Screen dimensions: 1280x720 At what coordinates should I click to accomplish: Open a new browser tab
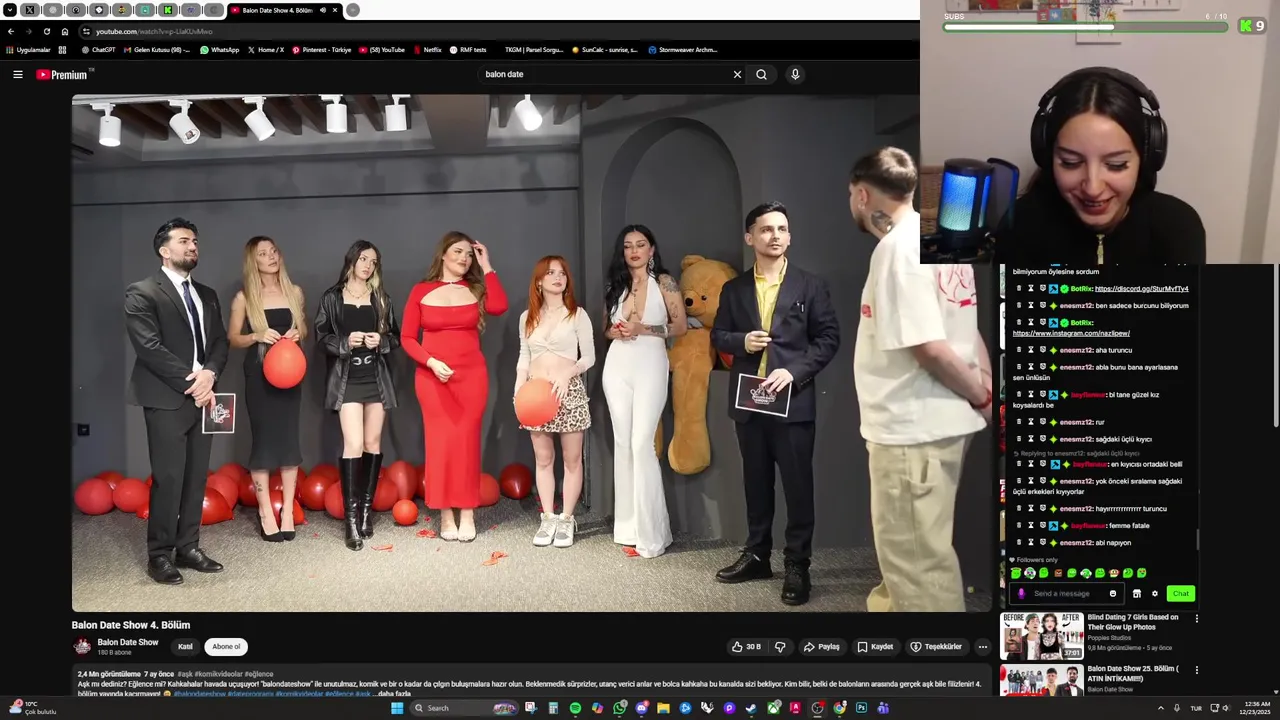pos(353,10)
